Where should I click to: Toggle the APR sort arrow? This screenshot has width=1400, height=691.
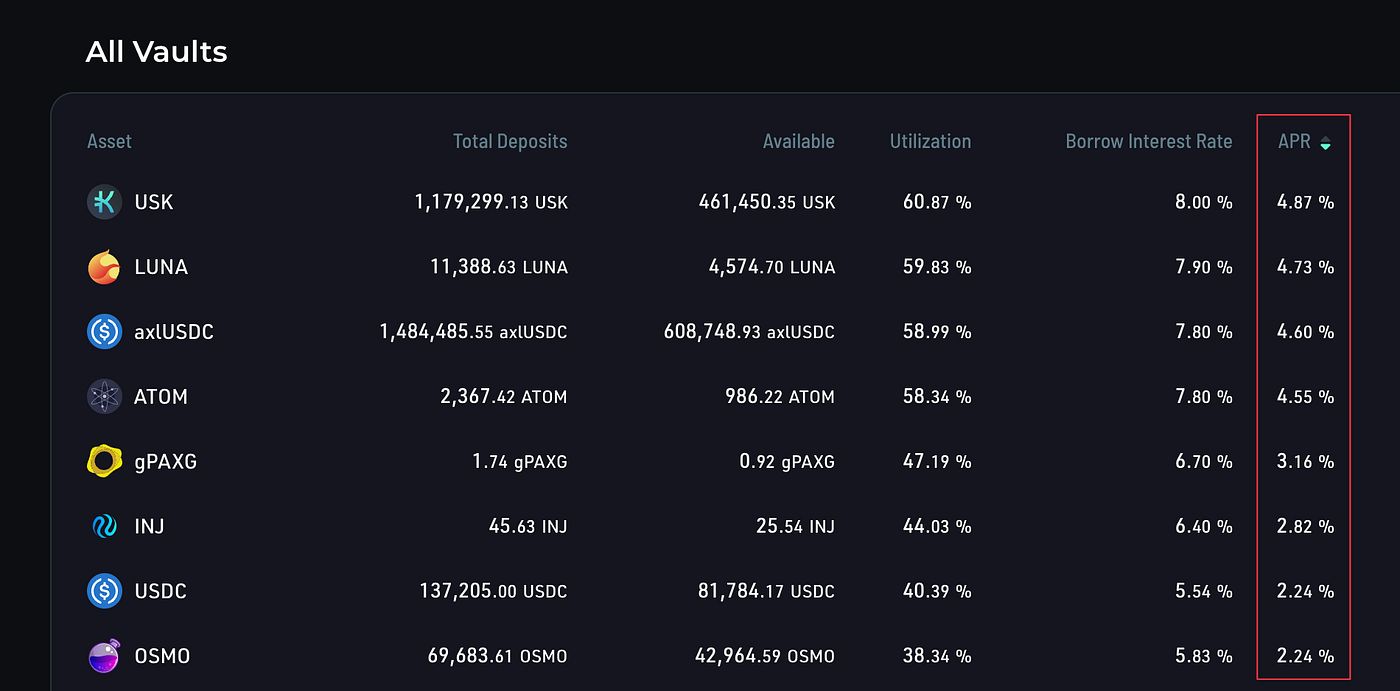(x=1325, y=143)
